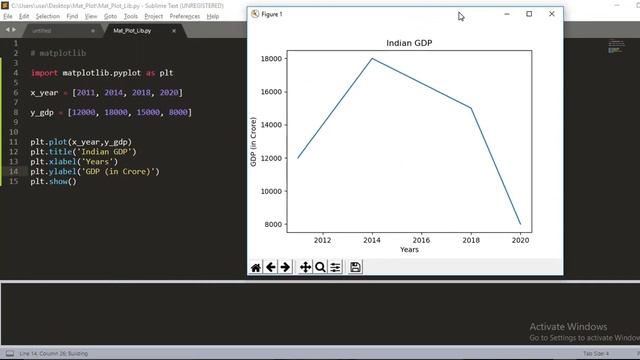
Task: Click the 18000 y-axis tick label
Action: (x=271, y=59)
